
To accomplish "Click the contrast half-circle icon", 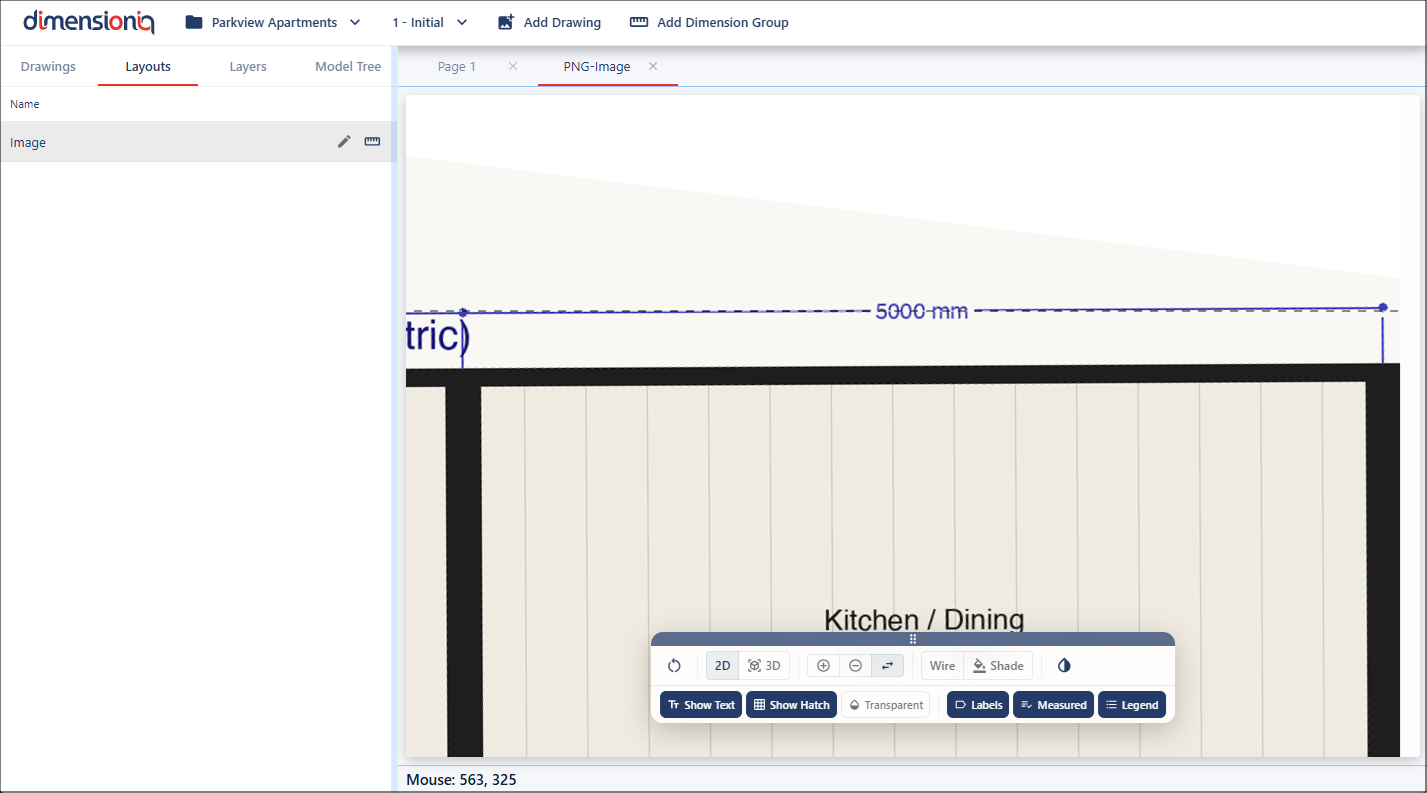I will point(1064,666).
